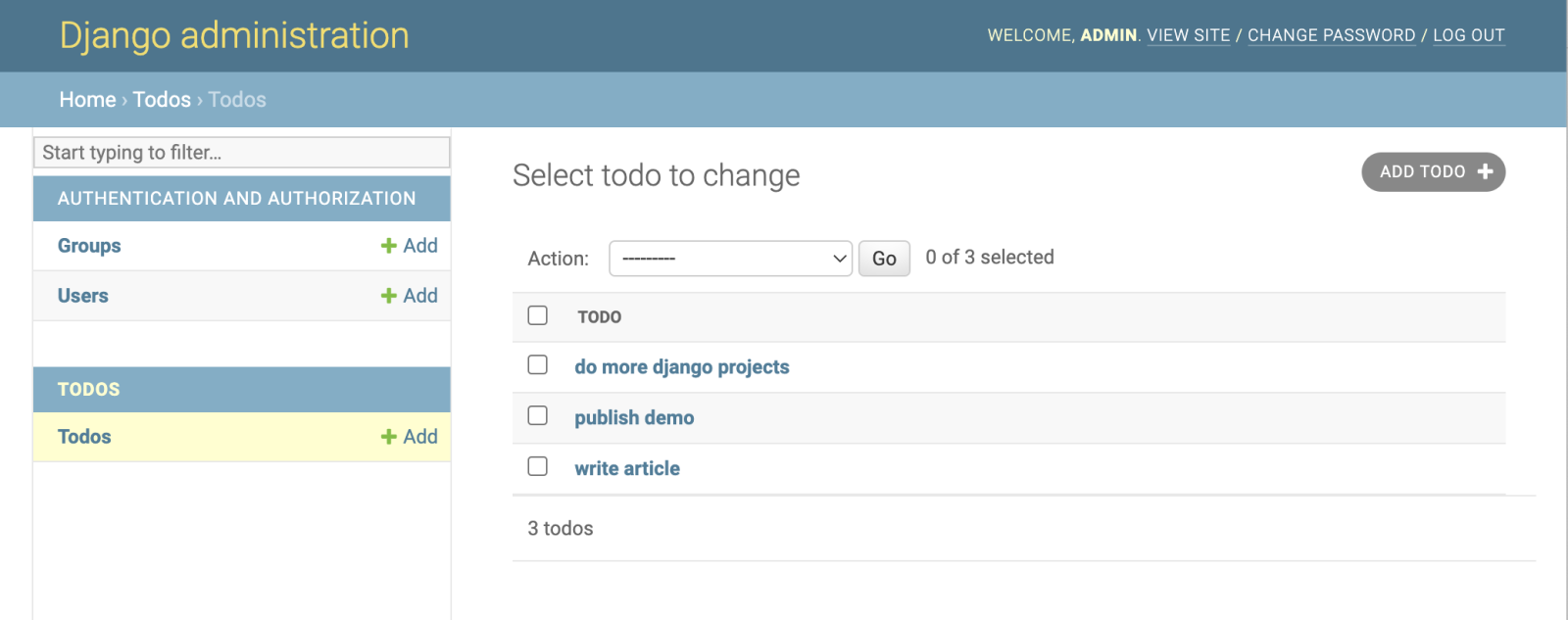Viewport: 1568px width, 620px height.
Task: Open the Action dropdown menu
Action: click(x=730, y=259)
